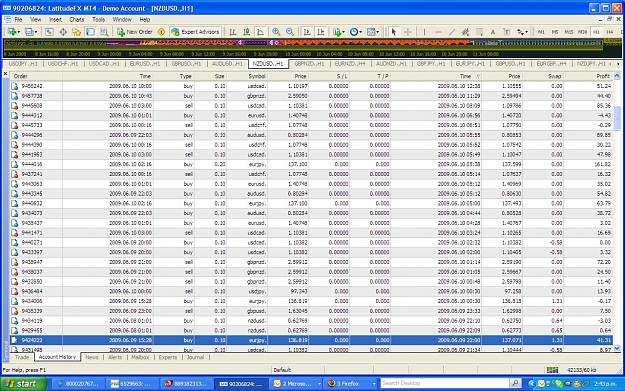Click the terminal's vertical scrollbar
The width and height of the screenshot is (625, 391).
pos(617,211)
